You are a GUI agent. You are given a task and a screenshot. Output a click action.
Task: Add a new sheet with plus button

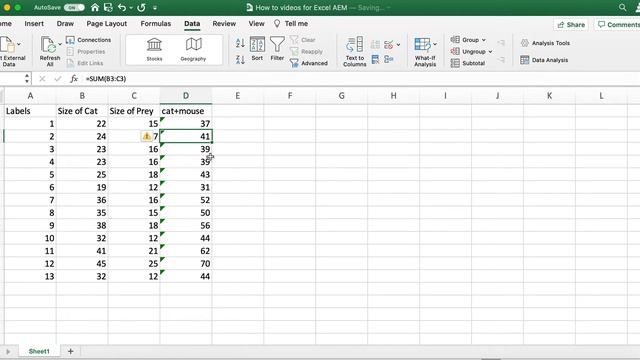70,351
